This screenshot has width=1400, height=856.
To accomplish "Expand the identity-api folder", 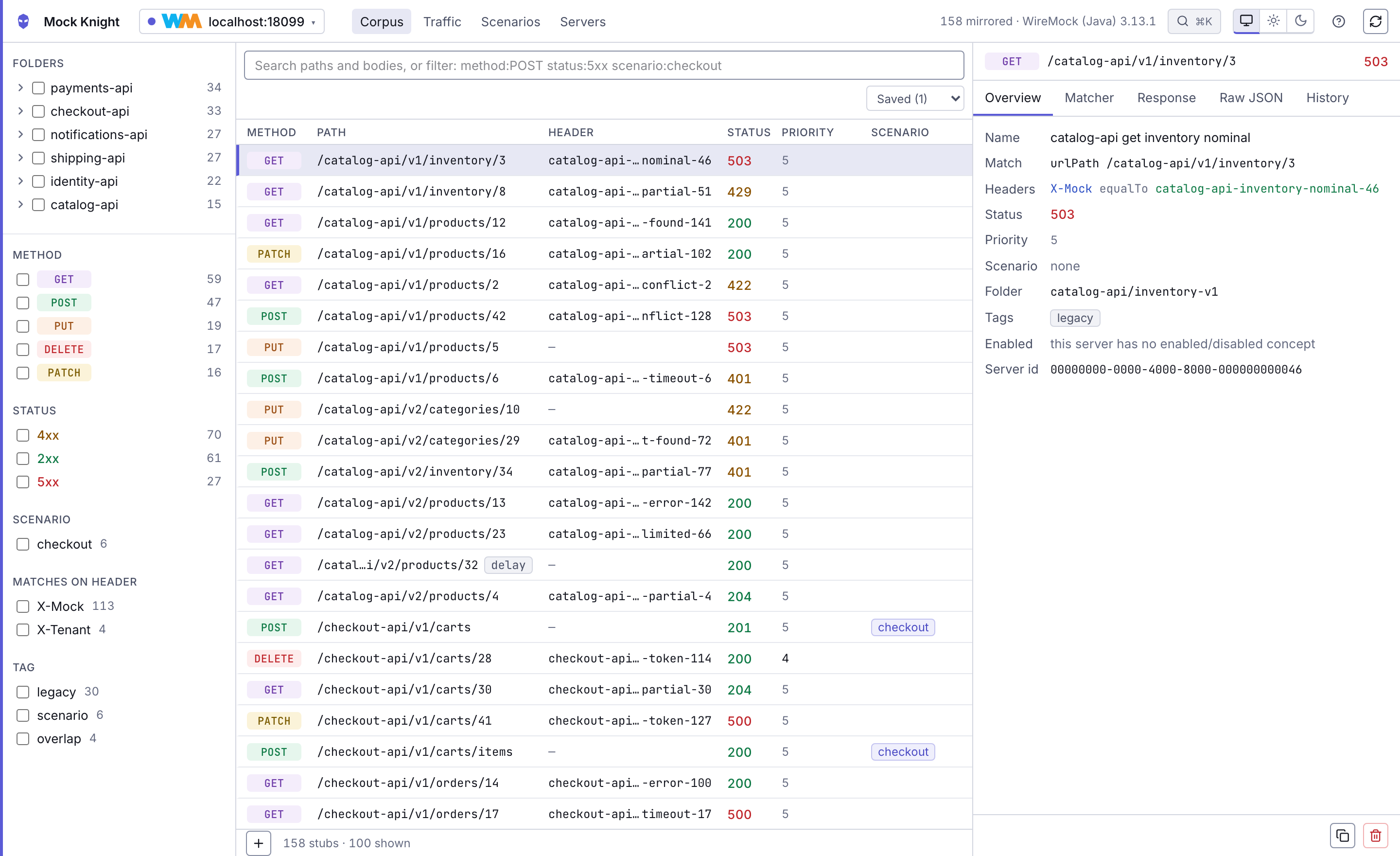I will coord(20,181).
